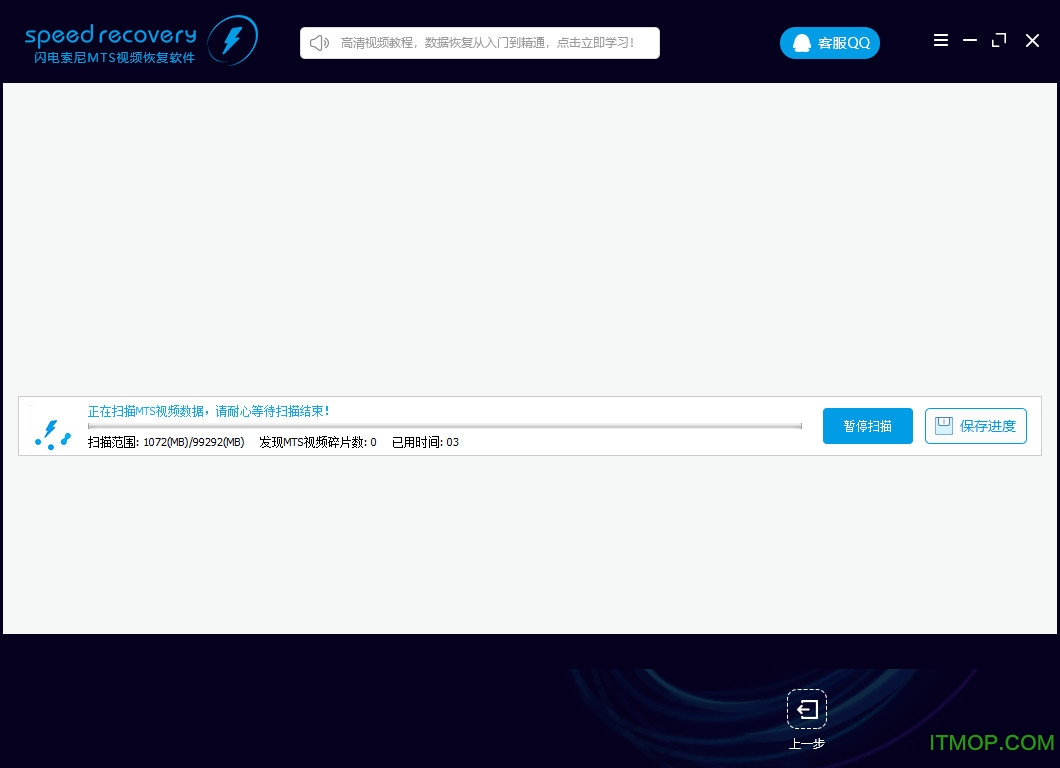Image resolution: width=1060 pixels, height=768 pixels.
Task: Click the 上一步 text label
Action: [806, 743]
